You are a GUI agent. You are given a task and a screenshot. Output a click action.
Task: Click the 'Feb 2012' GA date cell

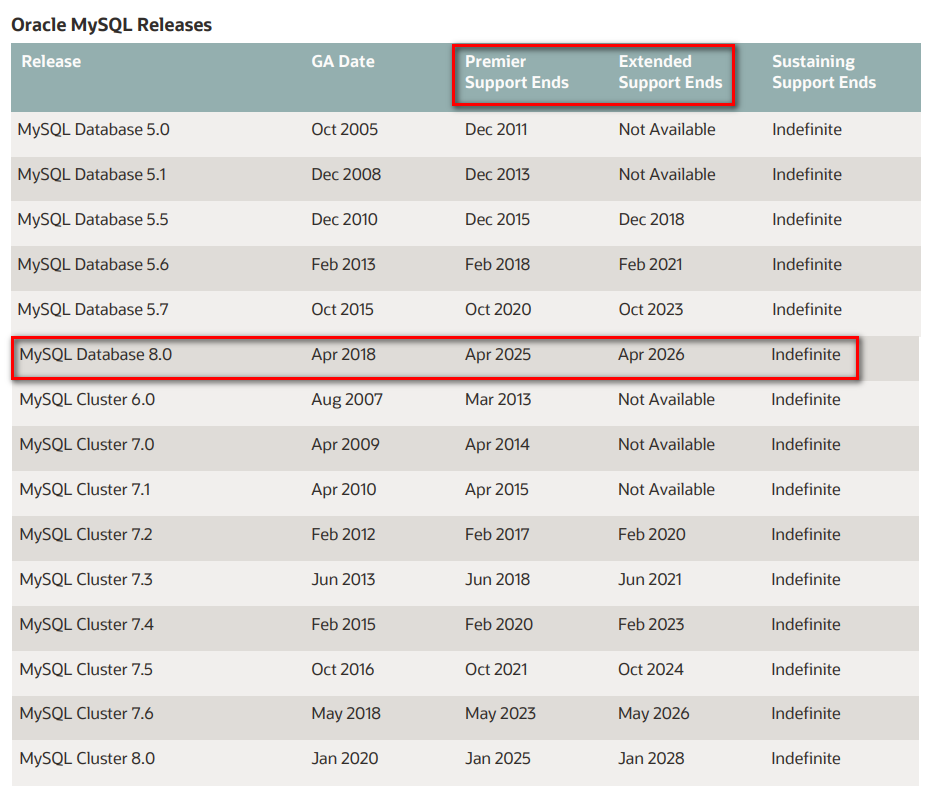click(344, 534)
